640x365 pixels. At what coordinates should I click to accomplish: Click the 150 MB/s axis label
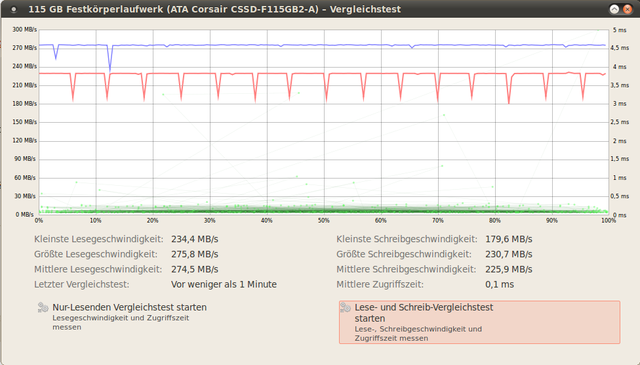click(x=24, y=122)
